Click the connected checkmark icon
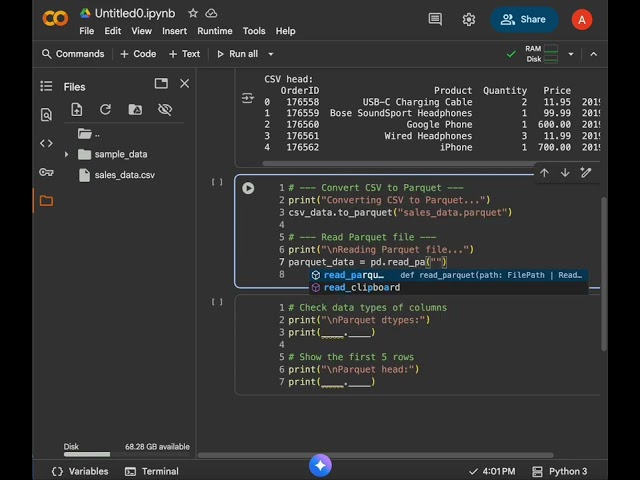This screenshot has height=480, width=640. [511, 54]
